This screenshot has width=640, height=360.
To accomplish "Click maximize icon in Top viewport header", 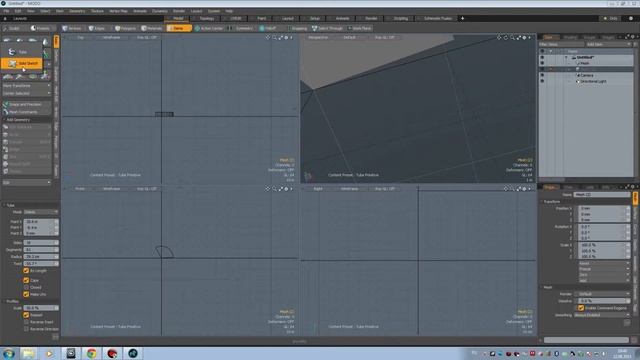I will pos(280,38).
